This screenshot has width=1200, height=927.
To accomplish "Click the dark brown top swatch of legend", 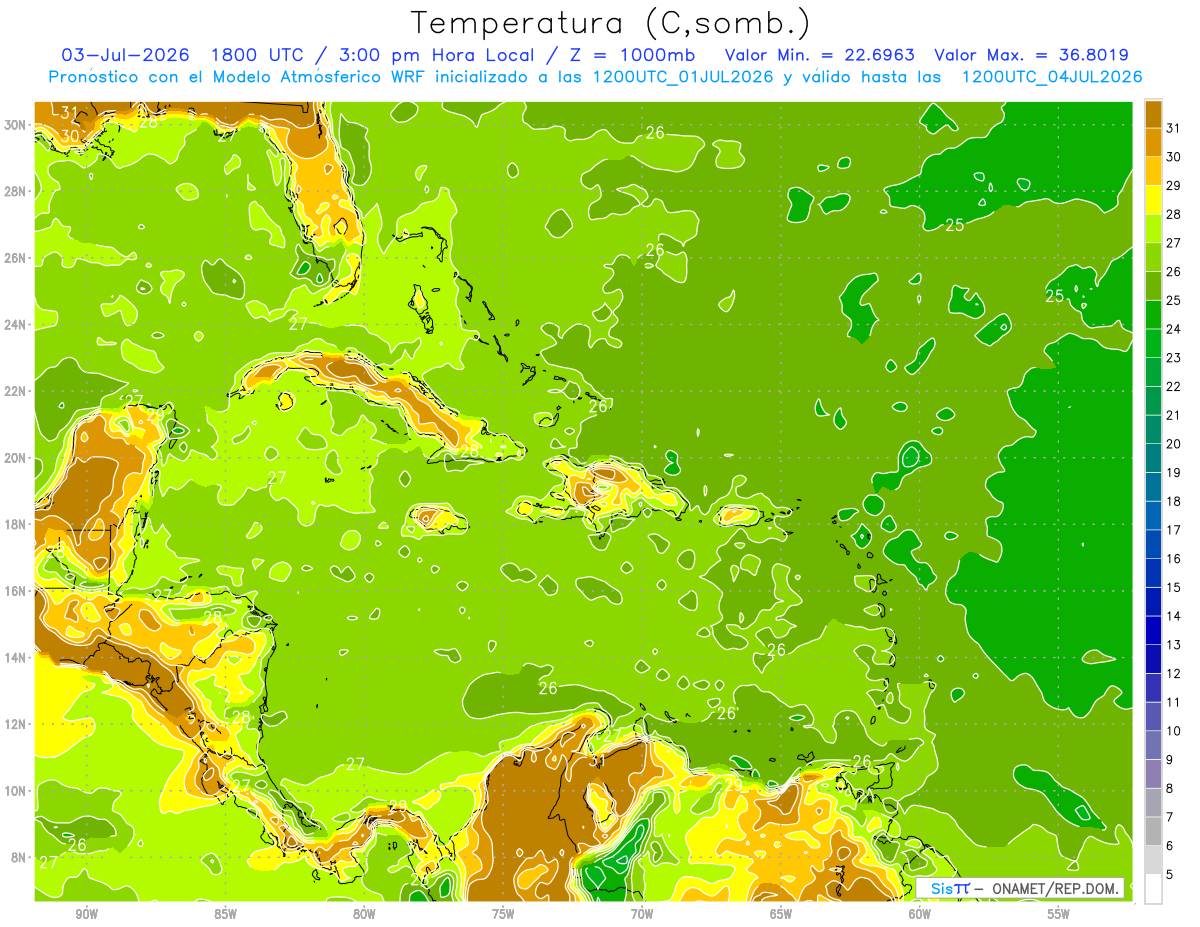I will (x=1153, y=114).
